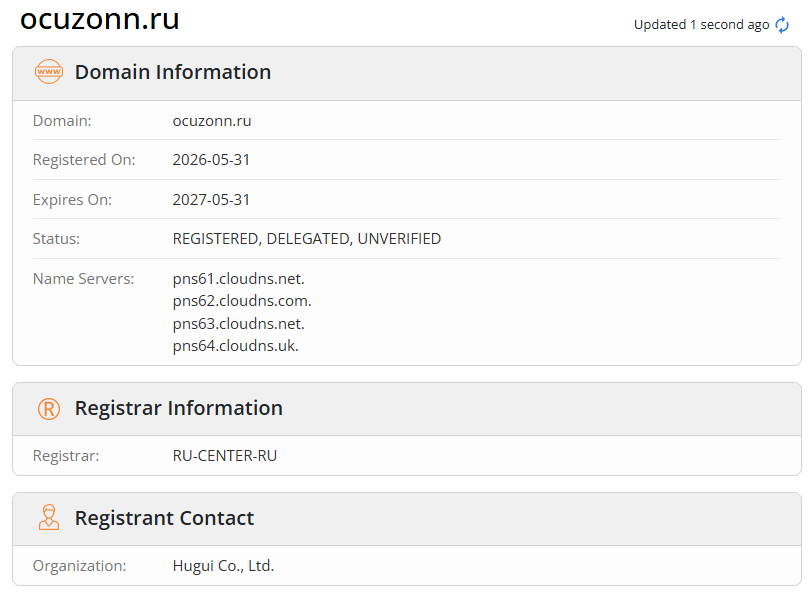Click the Registrar Information heading
The height and width of the screenshot is (596, 811).
point(179,408)
